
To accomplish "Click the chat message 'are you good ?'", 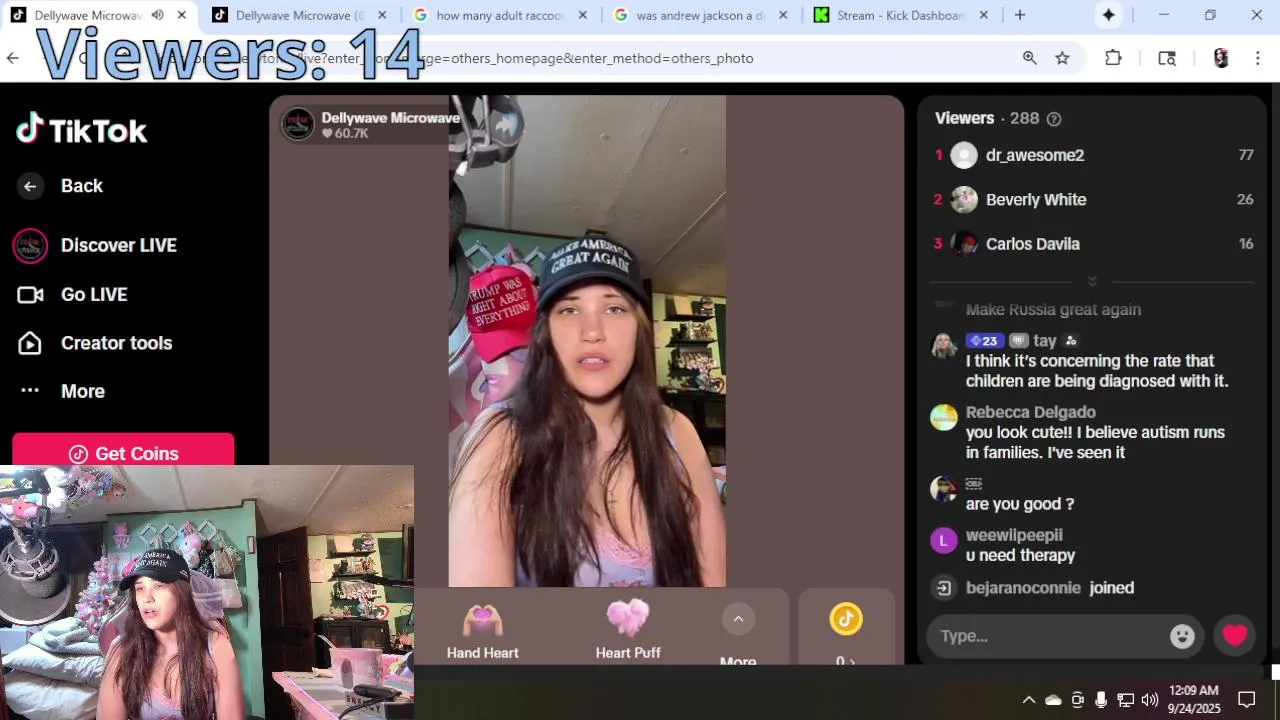I will click(x=1019, y=504).
